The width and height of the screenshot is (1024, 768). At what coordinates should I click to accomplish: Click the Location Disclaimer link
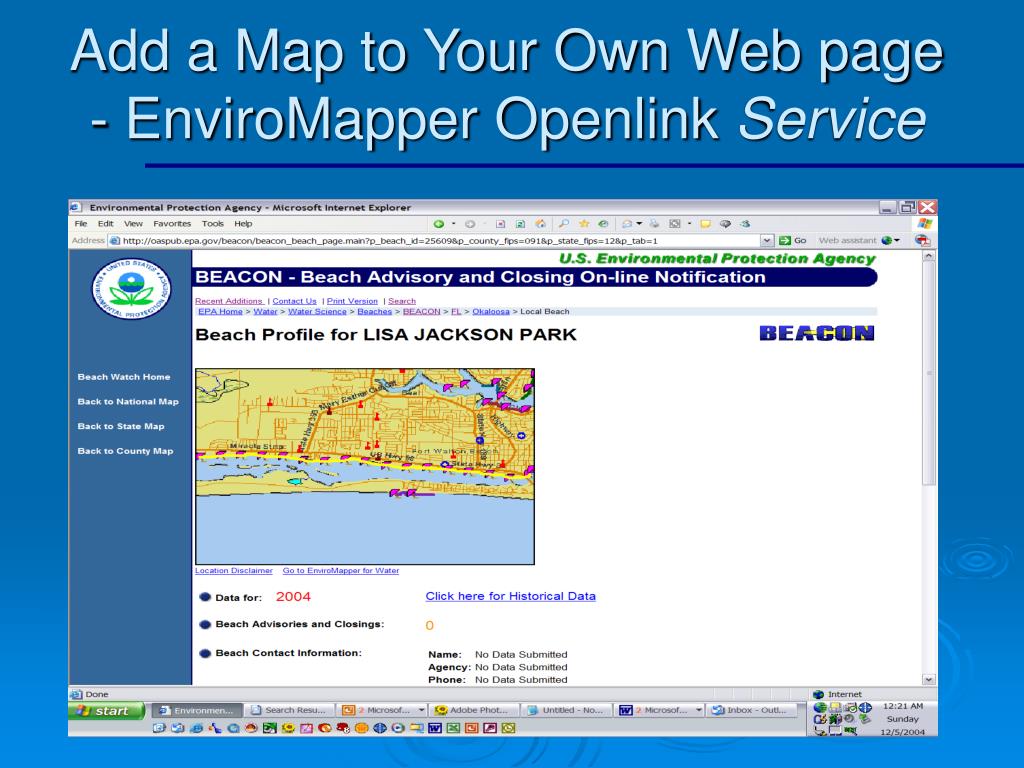pos(234,571)
